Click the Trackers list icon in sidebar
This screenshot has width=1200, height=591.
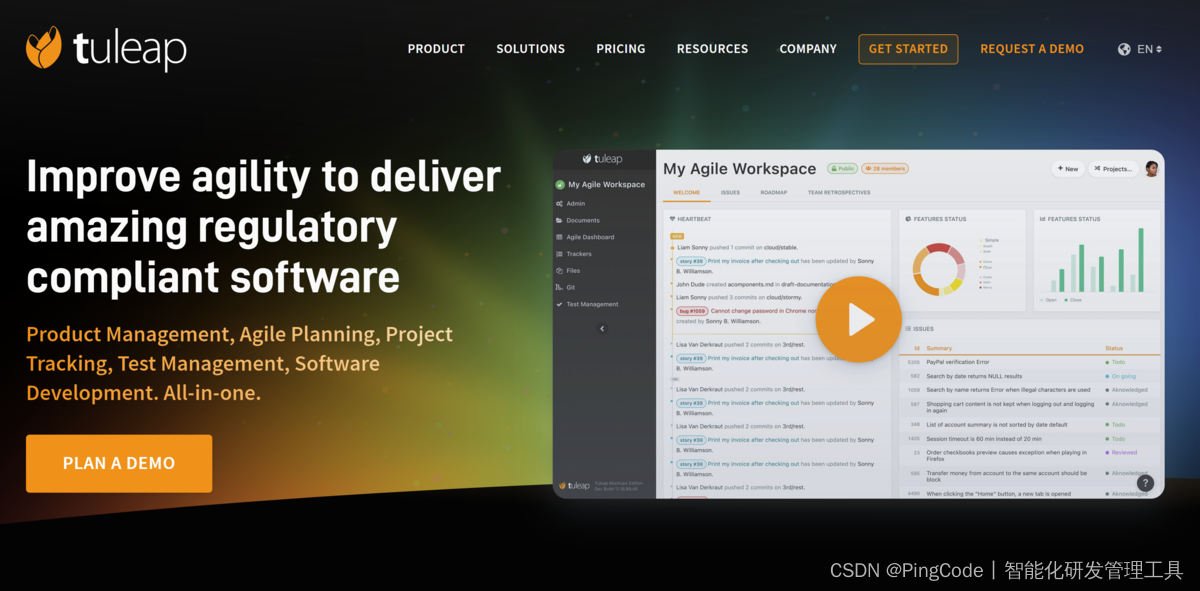(559, 254)
